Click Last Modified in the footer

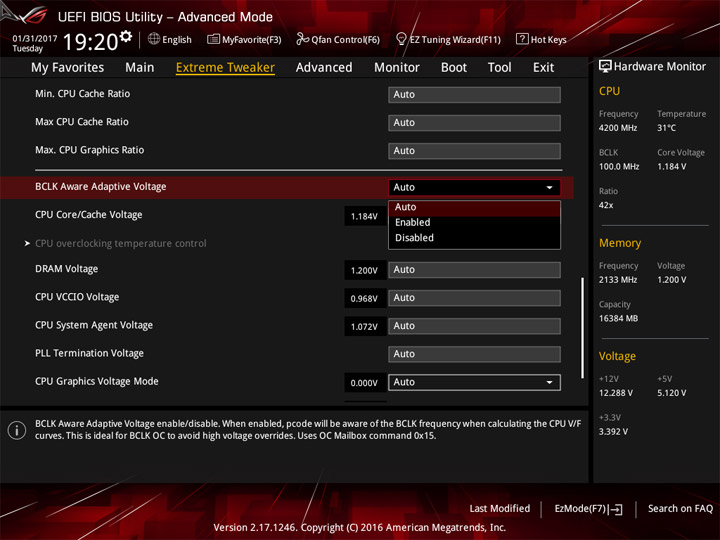(x=500, y=508)
